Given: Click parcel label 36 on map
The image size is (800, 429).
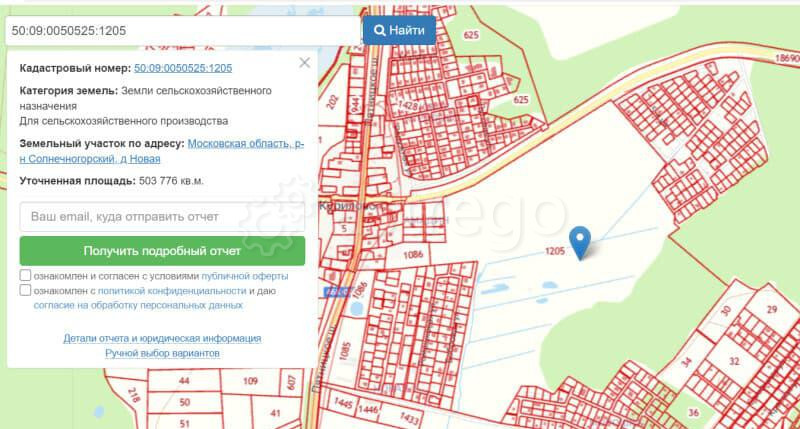Looking at the screenshot, I should pyautogui.click(x=693, y=413).
